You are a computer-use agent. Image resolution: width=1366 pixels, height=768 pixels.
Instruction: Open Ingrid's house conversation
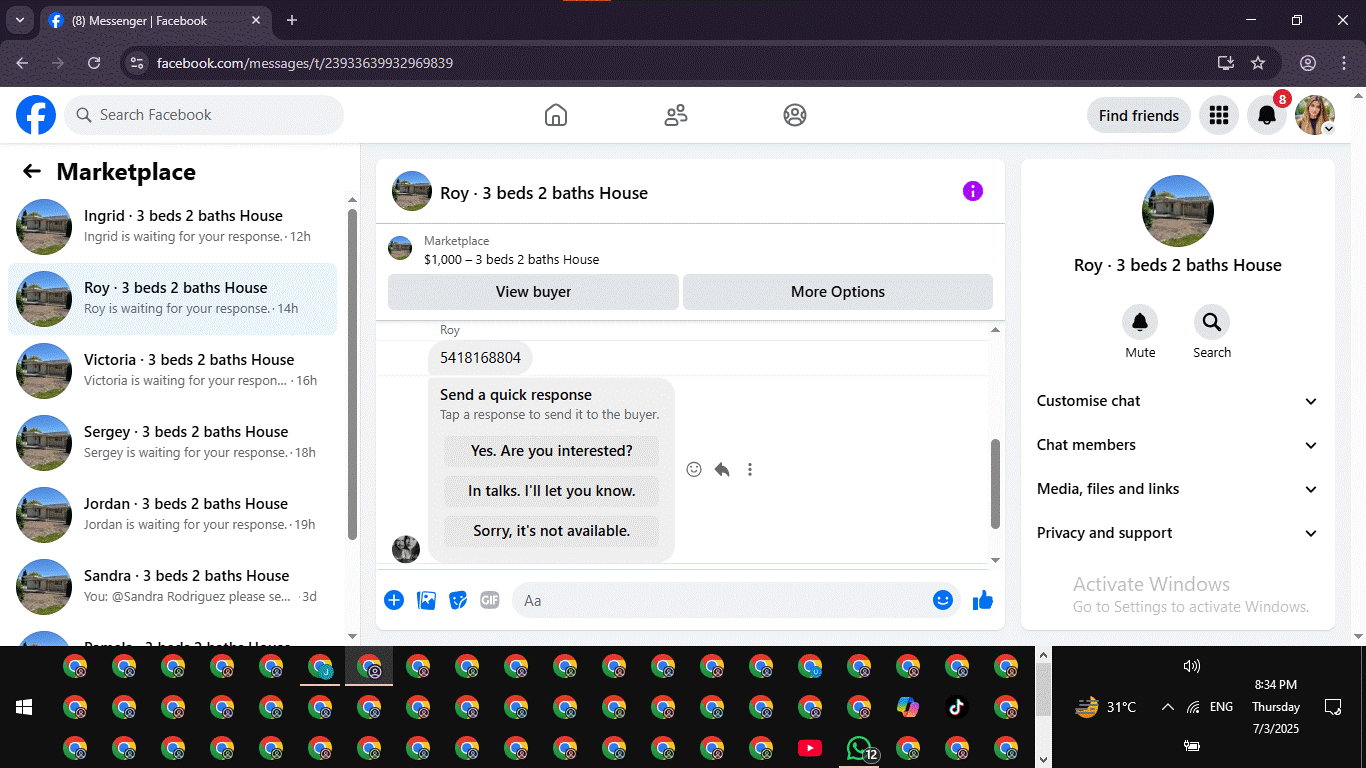point(173,226)
